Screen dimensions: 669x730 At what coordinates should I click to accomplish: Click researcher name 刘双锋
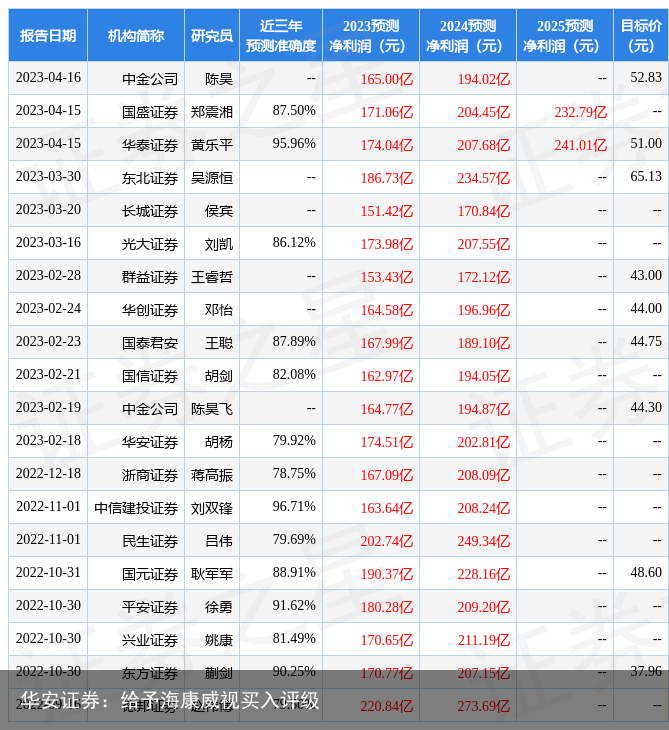click(212, 508)
